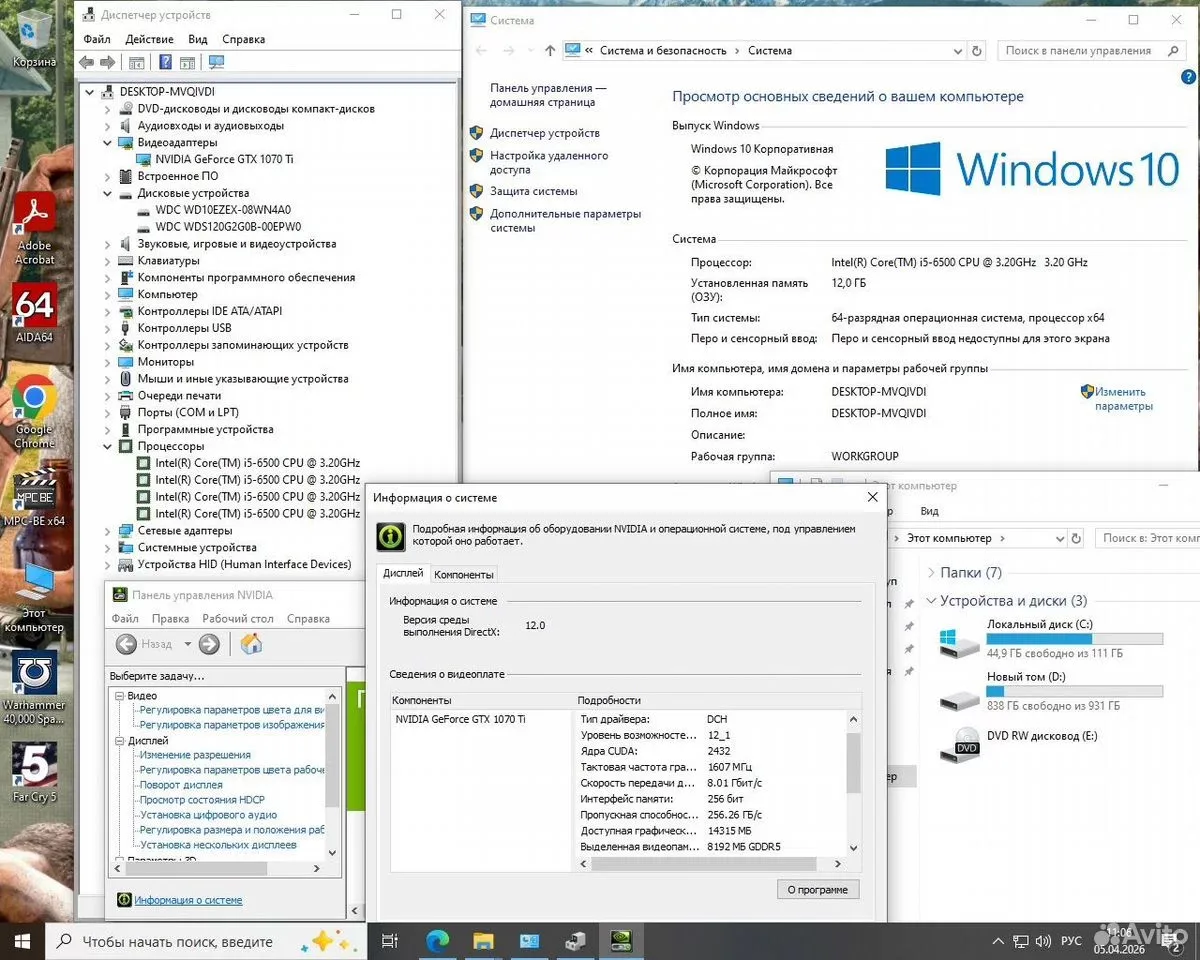The image size is (1200, 960).
Task: Open Дополнительные параметры системы link
Action: pyautogui.click(x=565, y=220)
